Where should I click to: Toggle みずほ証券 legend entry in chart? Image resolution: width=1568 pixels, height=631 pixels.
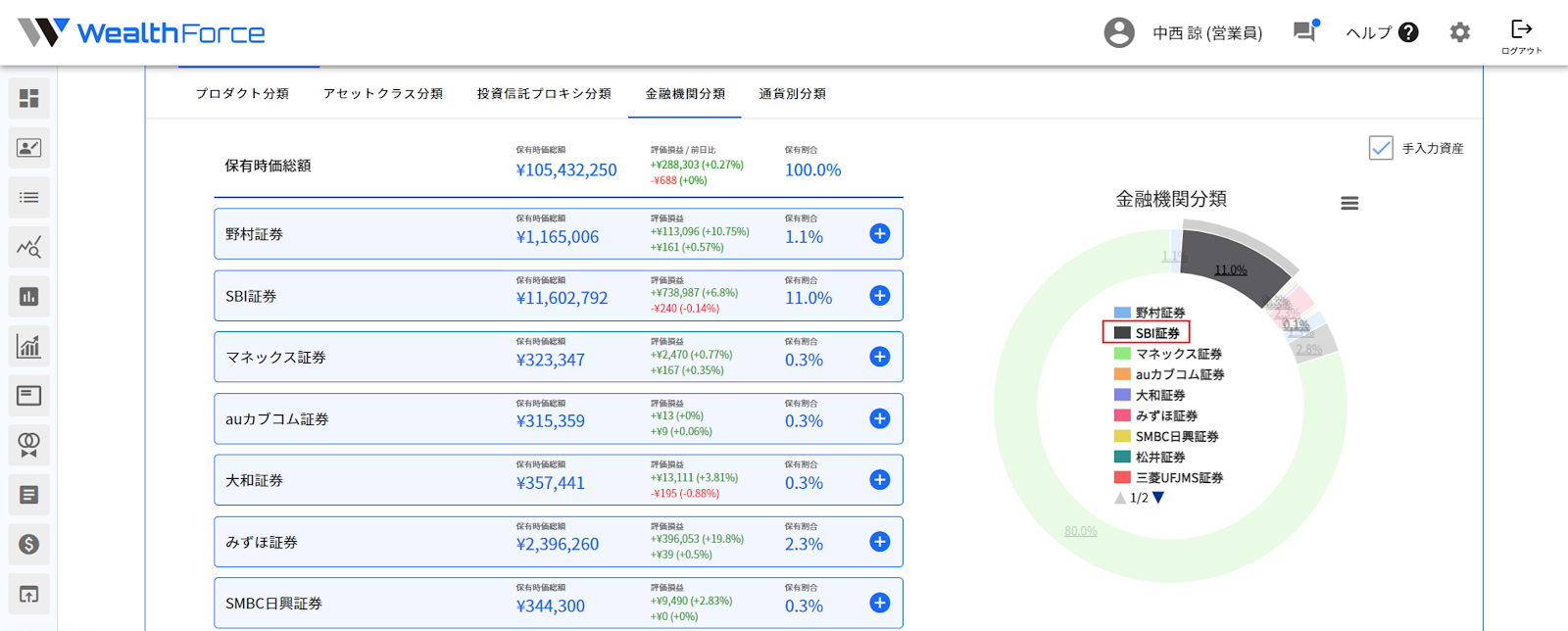tap(1155, 415)
